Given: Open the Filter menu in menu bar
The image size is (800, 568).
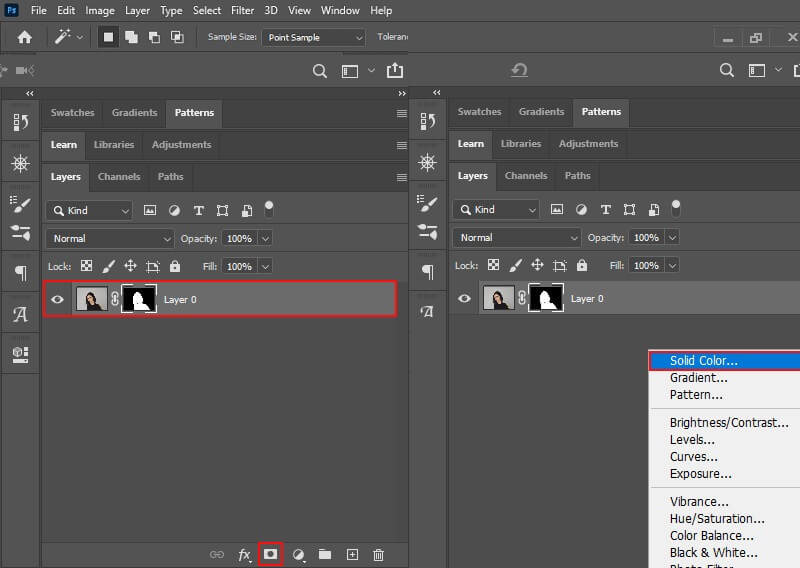Looking at the screenshot, I should 242,11.
